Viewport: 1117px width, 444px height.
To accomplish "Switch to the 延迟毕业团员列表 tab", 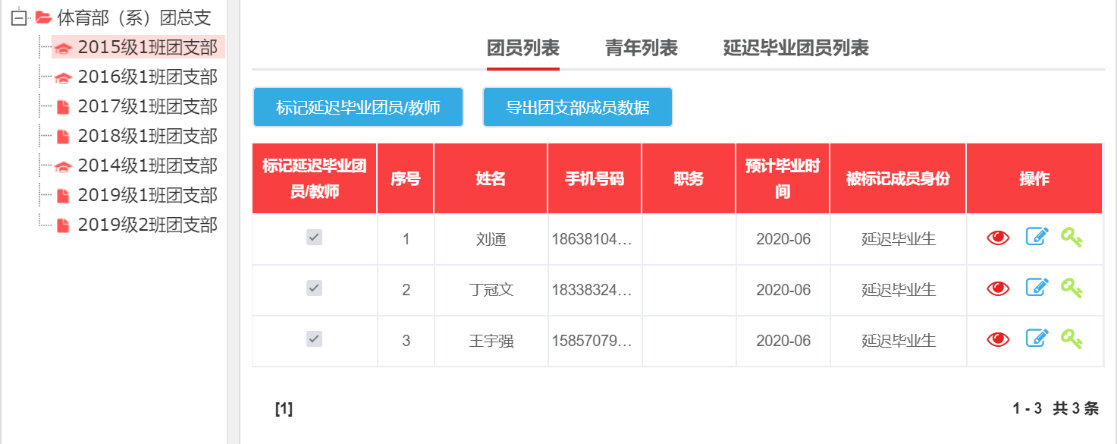I will coord(795,48).
